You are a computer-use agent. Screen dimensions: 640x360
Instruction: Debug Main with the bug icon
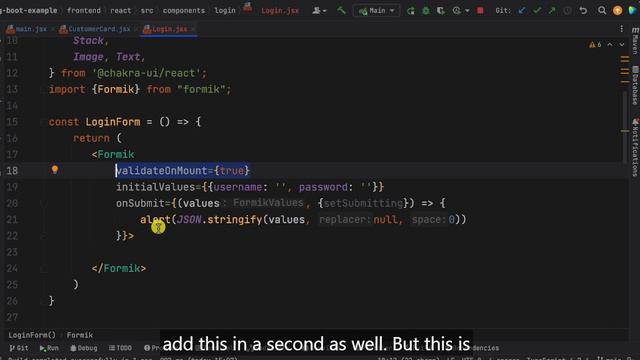pos(426,11)
